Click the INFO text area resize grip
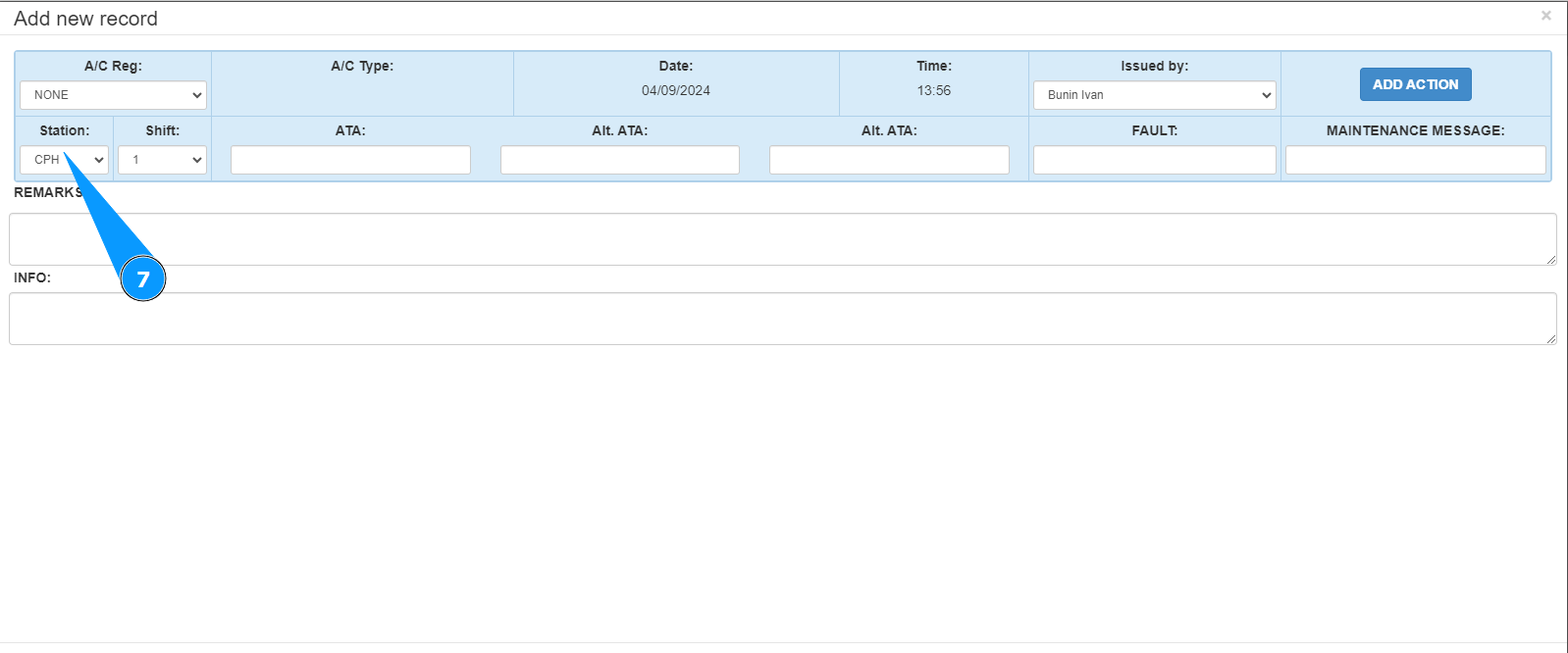 [x=1550, y=338]
